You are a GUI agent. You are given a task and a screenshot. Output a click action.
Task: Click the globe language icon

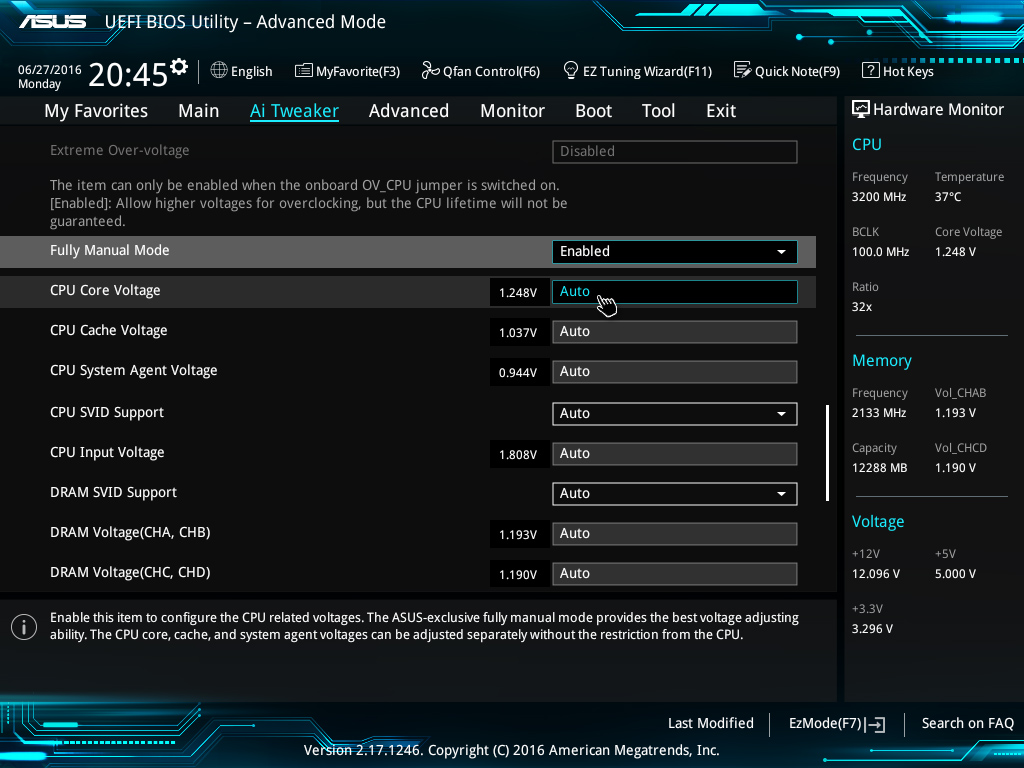coord(219,70)
